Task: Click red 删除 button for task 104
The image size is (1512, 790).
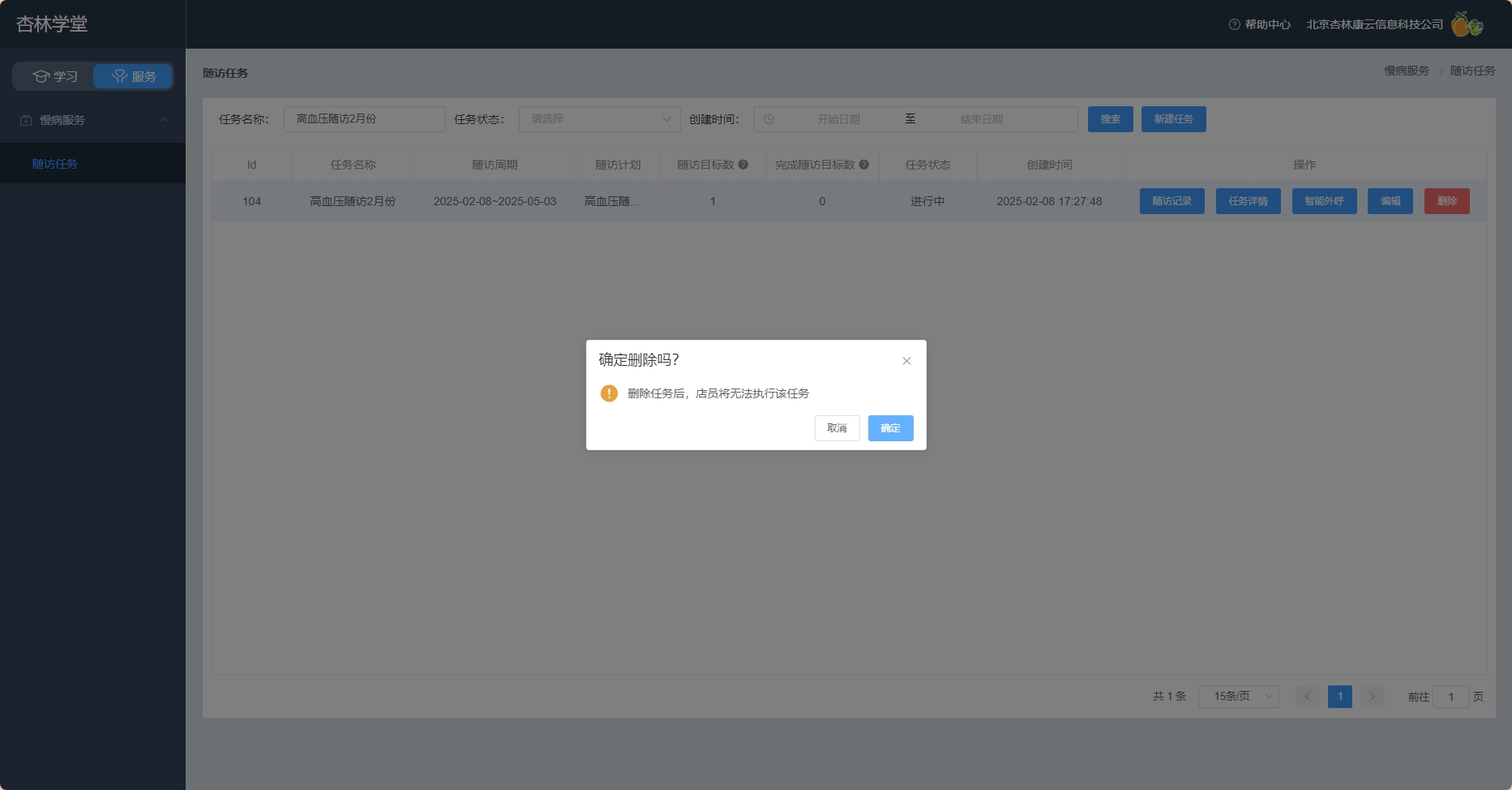Action: point(1447,201)
